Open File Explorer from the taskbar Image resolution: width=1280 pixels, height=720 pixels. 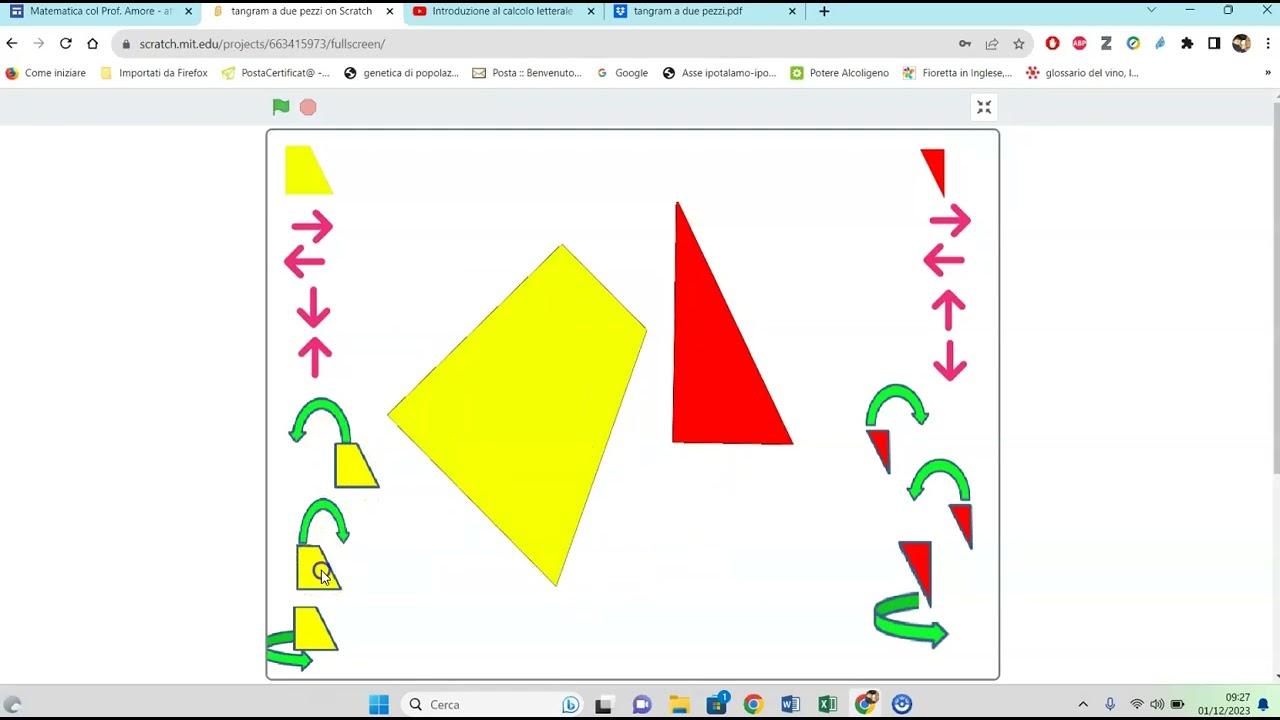tap(679, 705)
